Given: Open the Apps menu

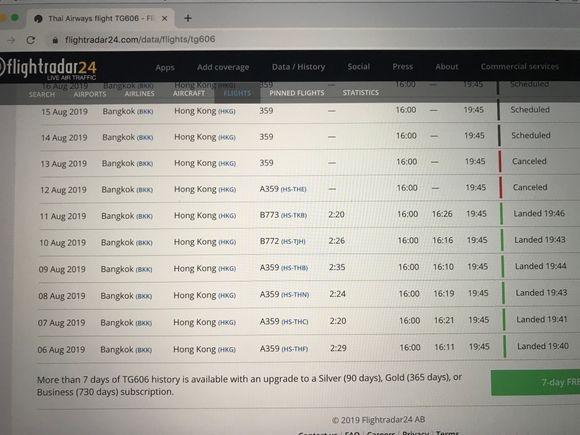Looking at the screenshot, I should (165, 67).
